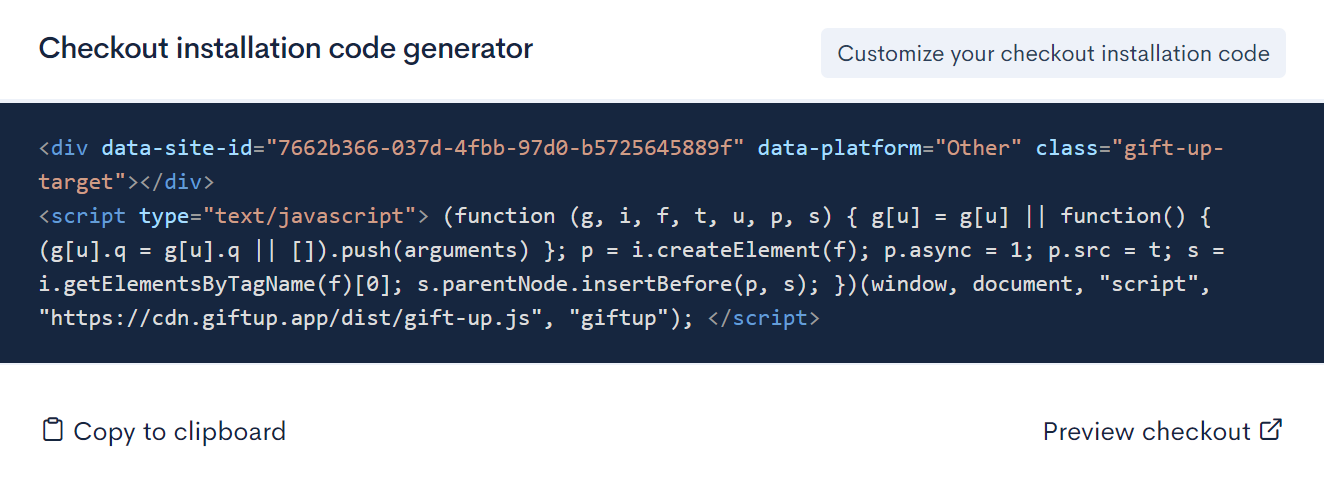Click the clipboard icon beside Copy to clipboard
Viewport: 1324px width, 490px height.
pyautogui.click(x=52, y=430)
